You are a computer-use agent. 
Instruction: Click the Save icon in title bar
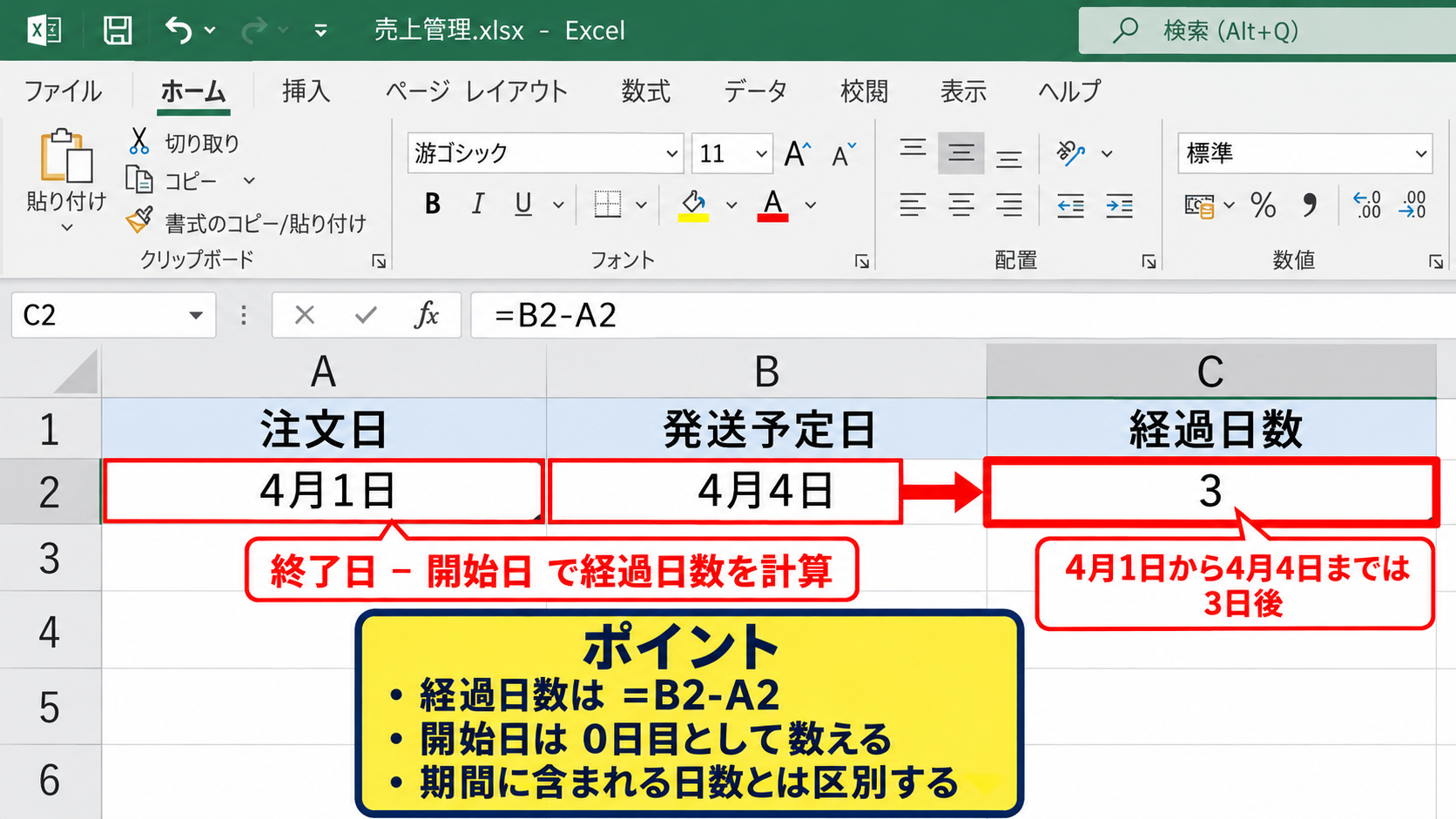118,30
